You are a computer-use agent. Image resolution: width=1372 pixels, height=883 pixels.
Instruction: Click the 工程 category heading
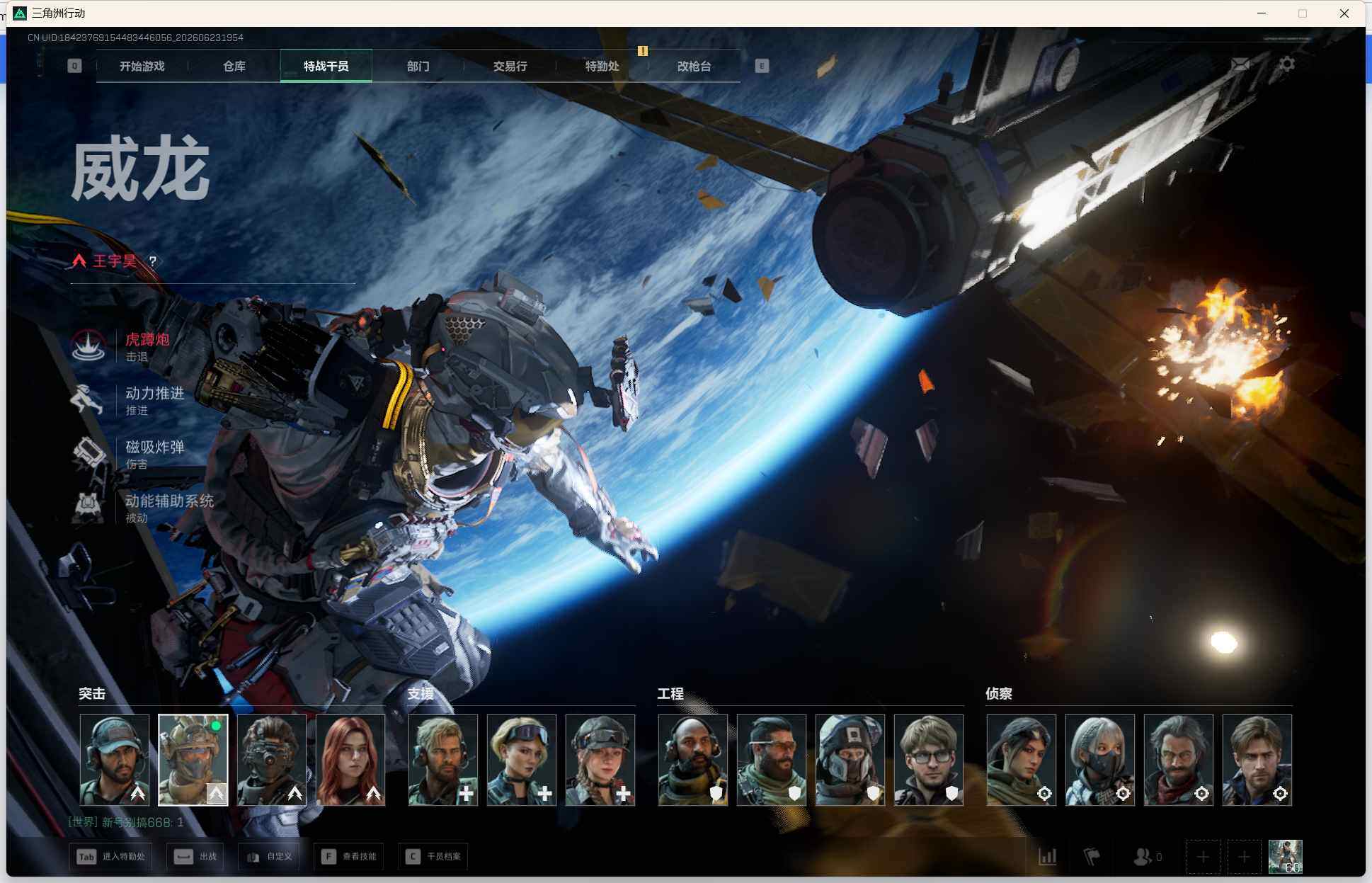(670, 694)
